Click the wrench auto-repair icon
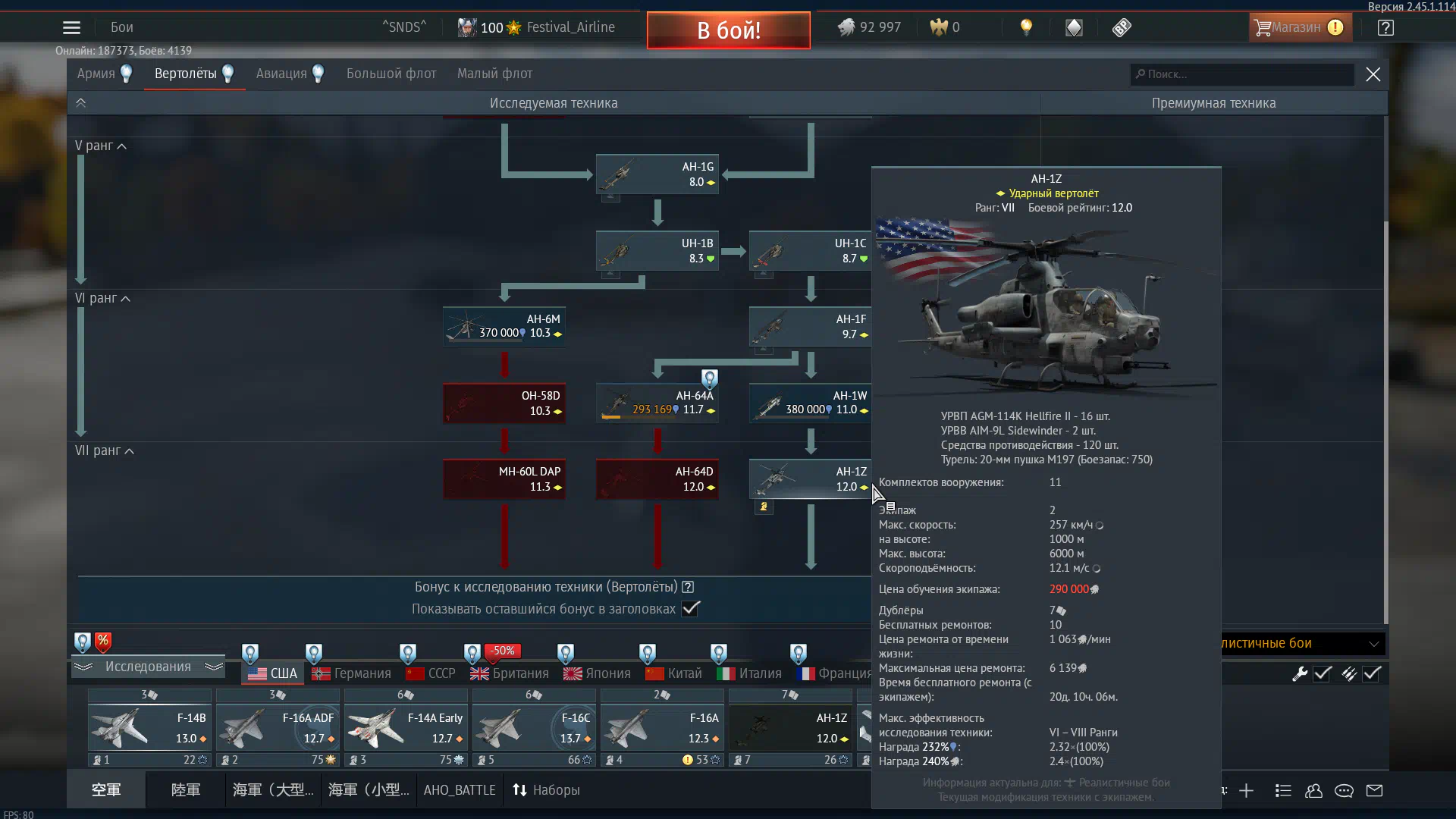The image size is (1456, 819). [1300, 673]
